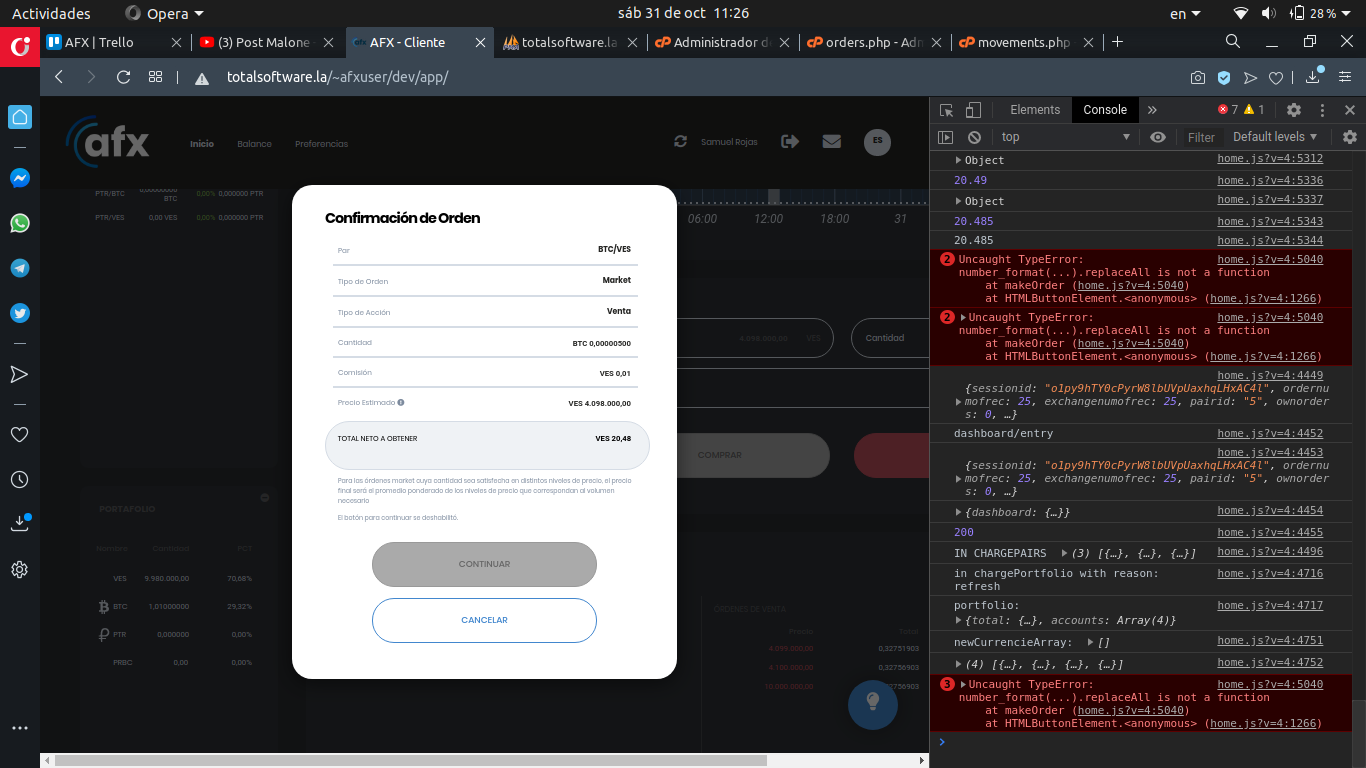Open Telegram in the Opera sidebar
The height and width of the screenshot is (768, 1366).
coord(20,268)
